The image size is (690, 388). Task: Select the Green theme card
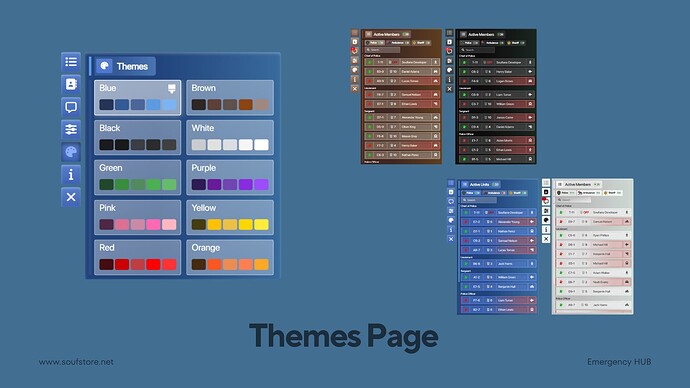coord(137,177)
